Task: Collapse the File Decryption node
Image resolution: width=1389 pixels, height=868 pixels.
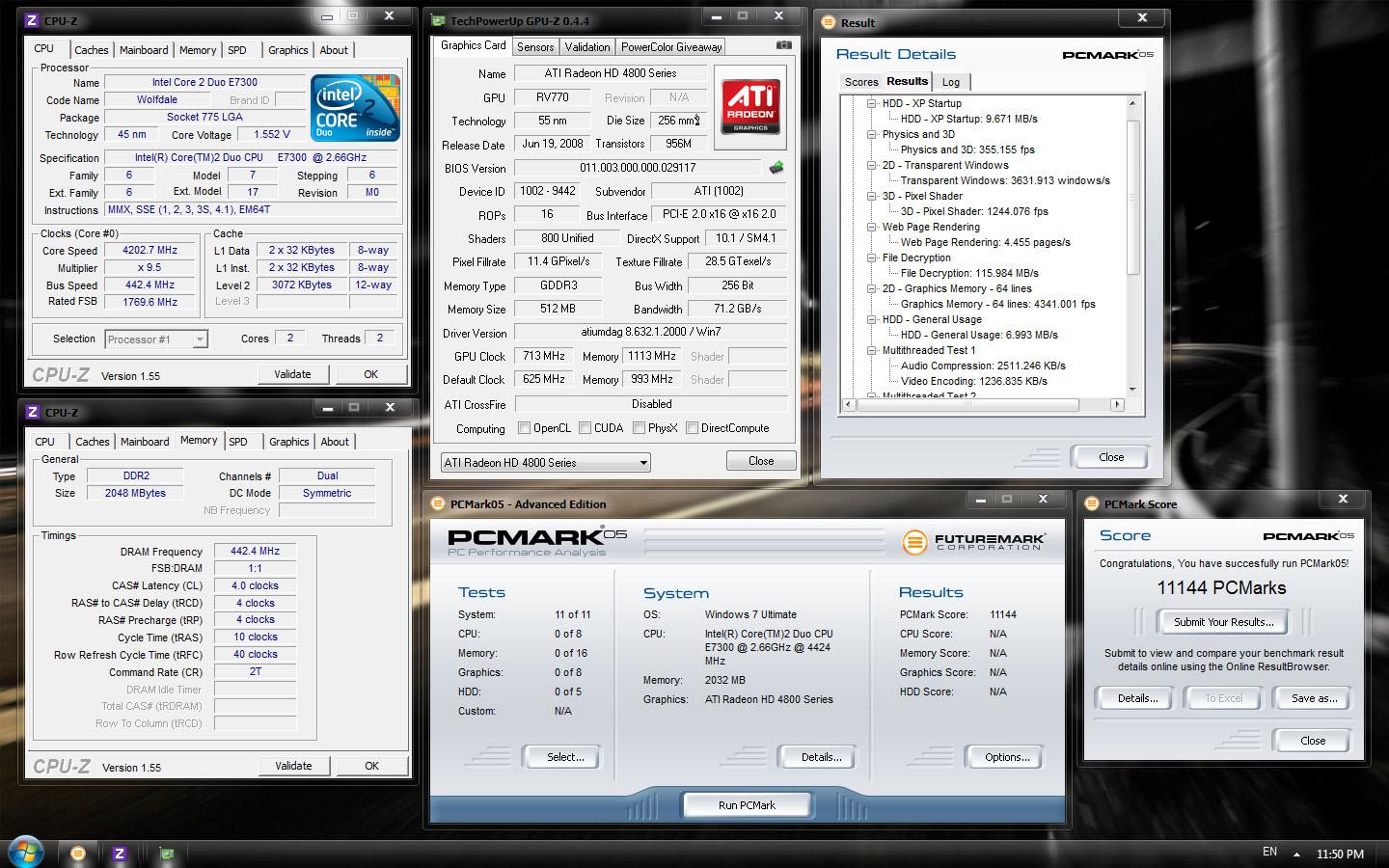Action: pos(871,258)
